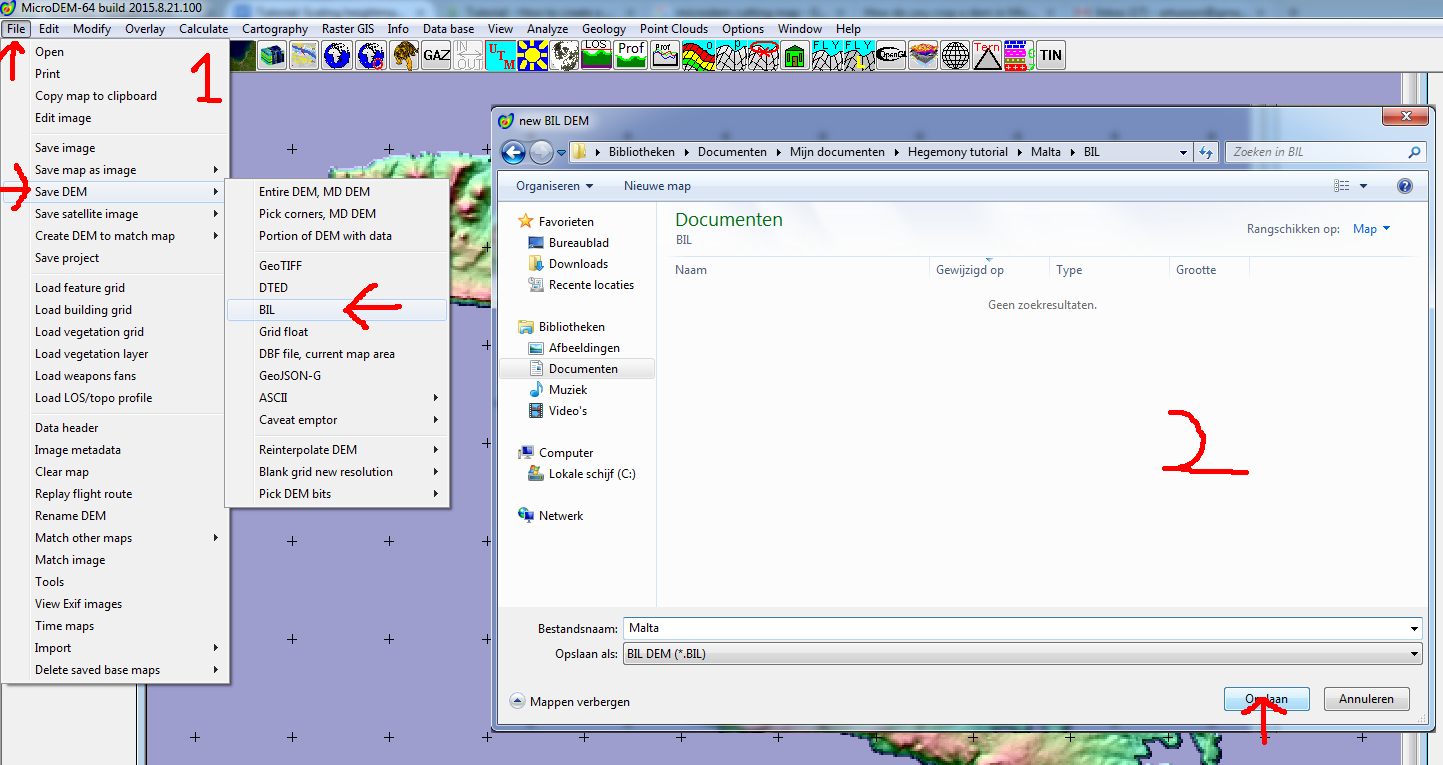Click the TIN toolbar icon
Viewport: 1443px width, 765px height.
[1050, 55]
